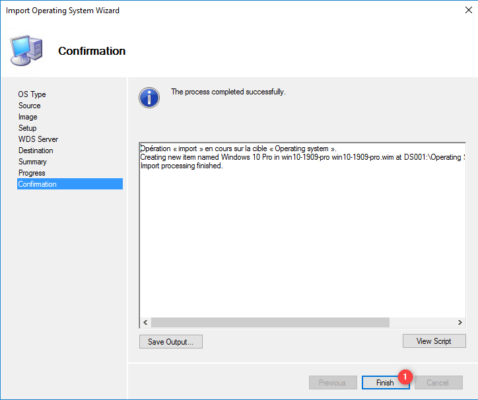Viewport: 478px width, 400px height.
Task: Select the Setup wizard step
Action: point(27,128)
